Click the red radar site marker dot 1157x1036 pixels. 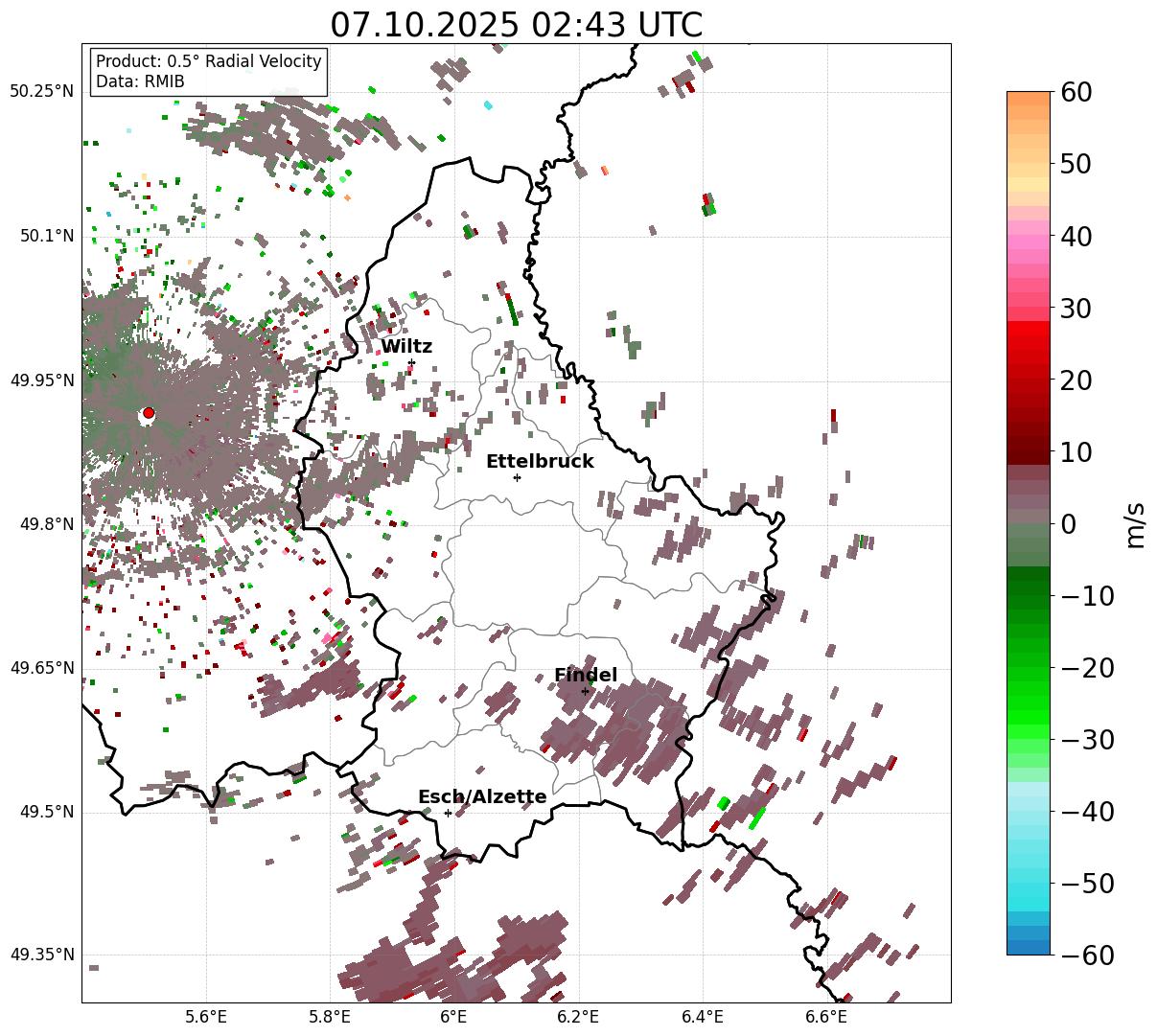click(x=148, y=413)
